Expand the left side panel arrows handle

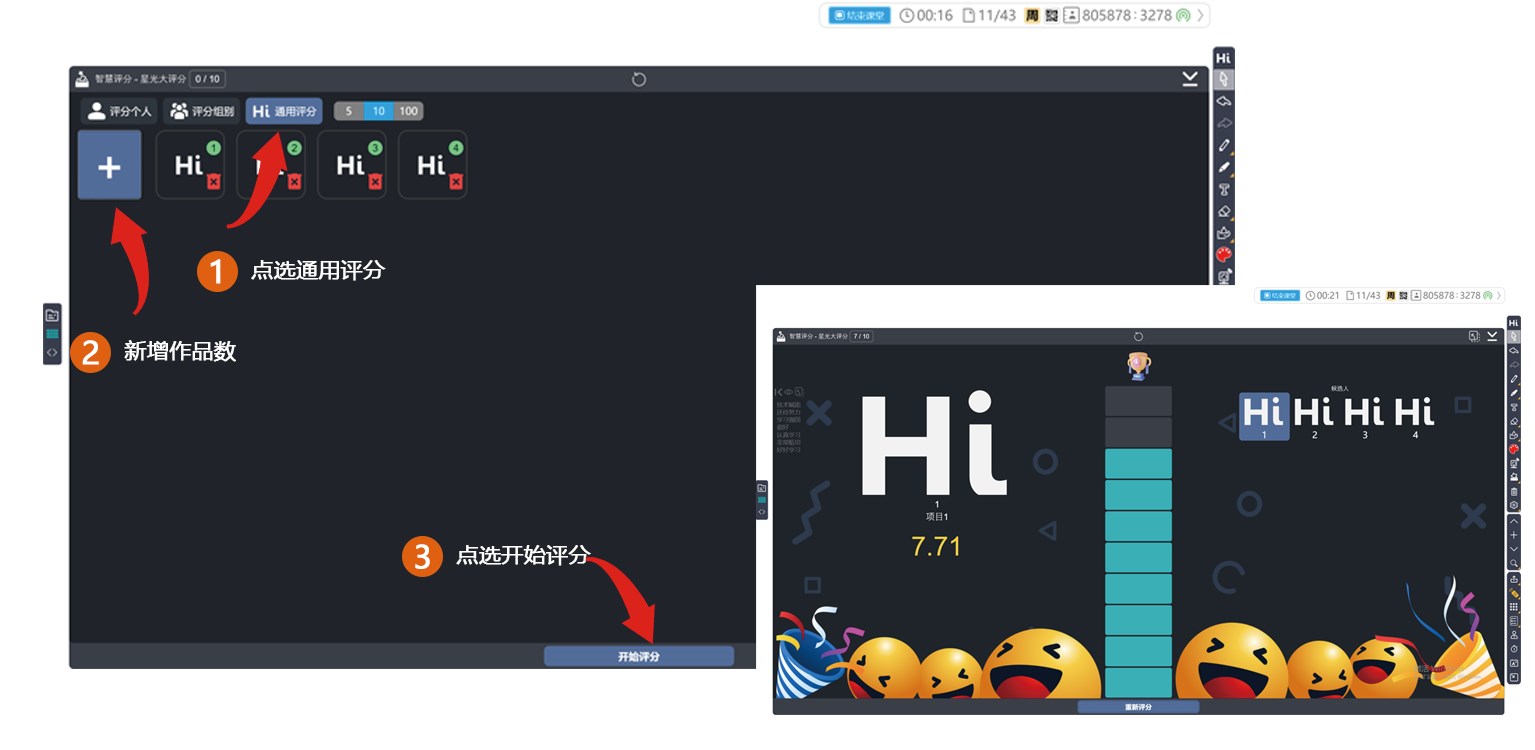point(52,353)
